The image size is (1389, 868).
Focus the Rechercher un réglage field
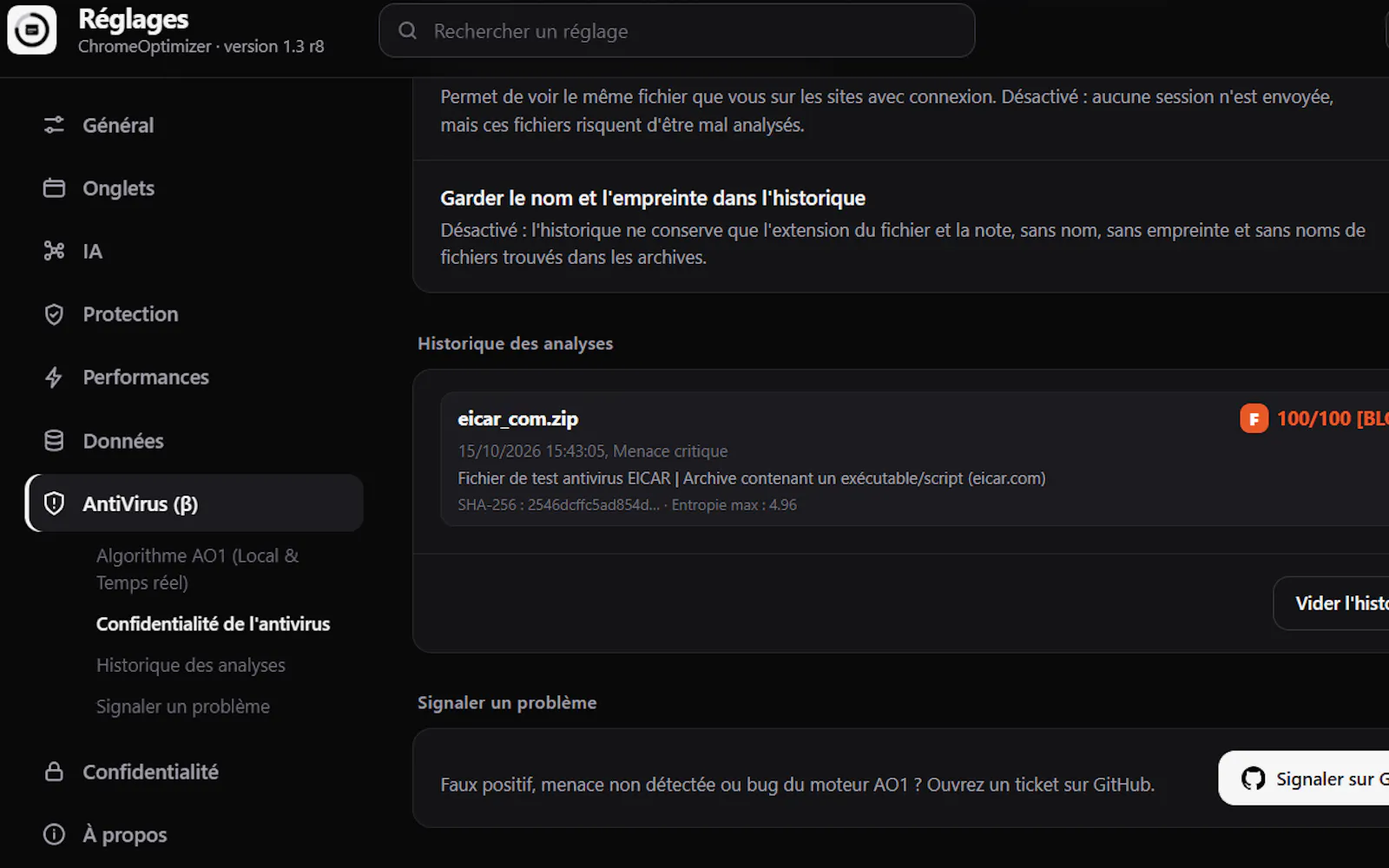676,30
